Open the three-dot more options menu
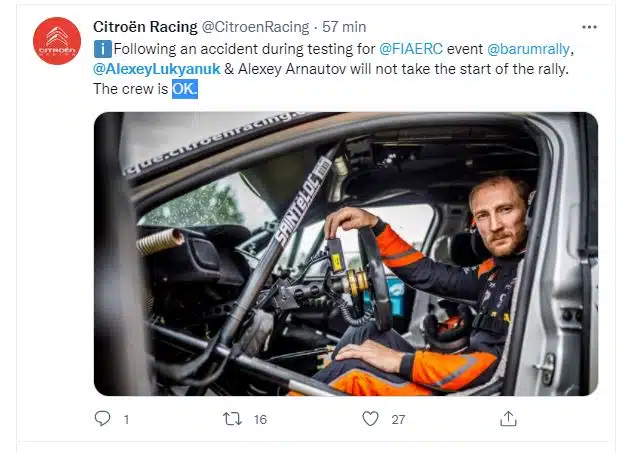The image size is (628, 453). 589,27
